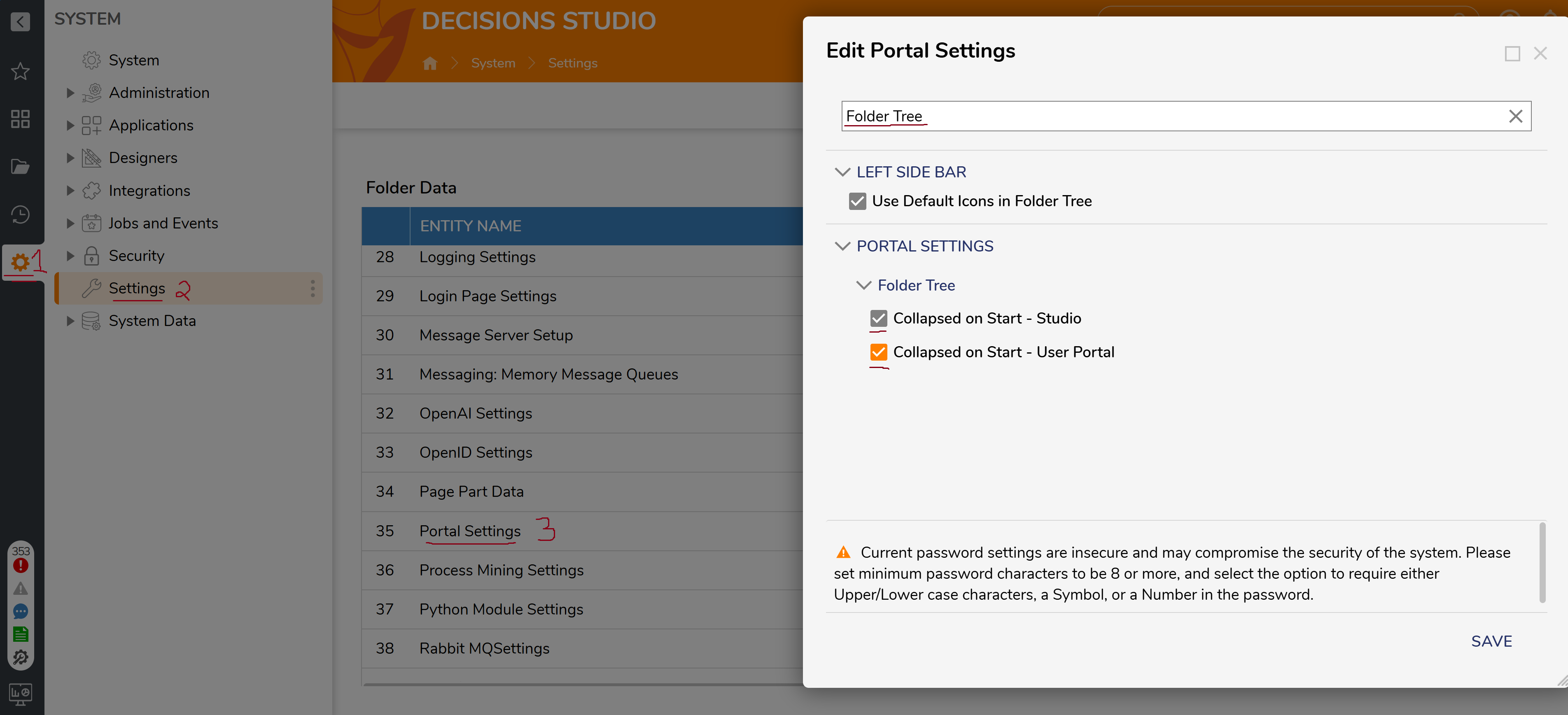Screen dimensions: 1568x715
Task: Select Security in the system tree
Action: 136,256
